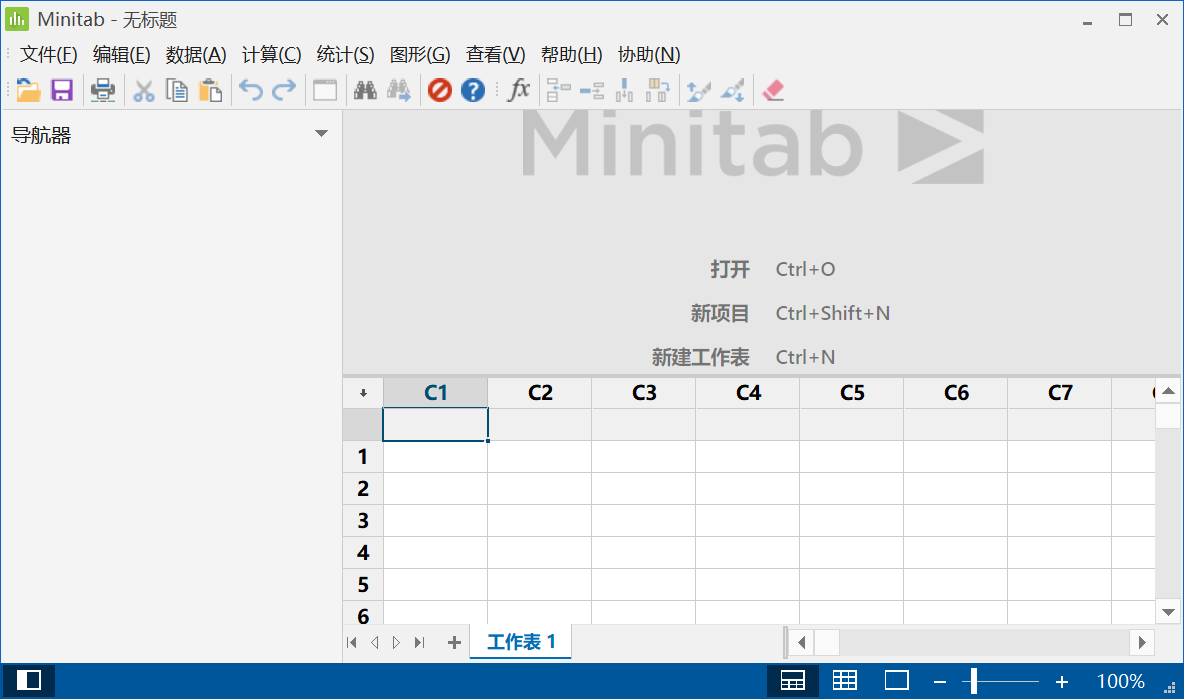Click the 100% zoom level
Image resolution: width=1184 pixels, height=699 pixels.
[1121, 682]
